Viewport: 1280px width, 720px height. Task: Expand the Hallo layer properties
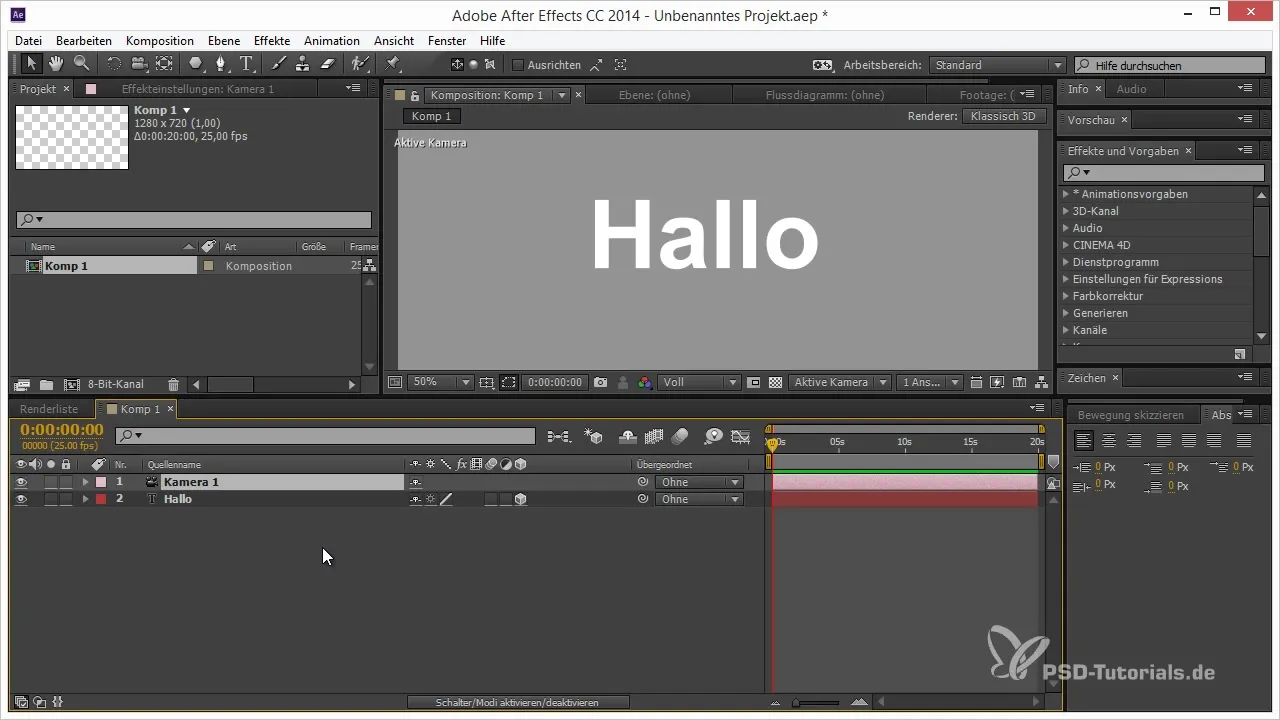pos(85,499)
